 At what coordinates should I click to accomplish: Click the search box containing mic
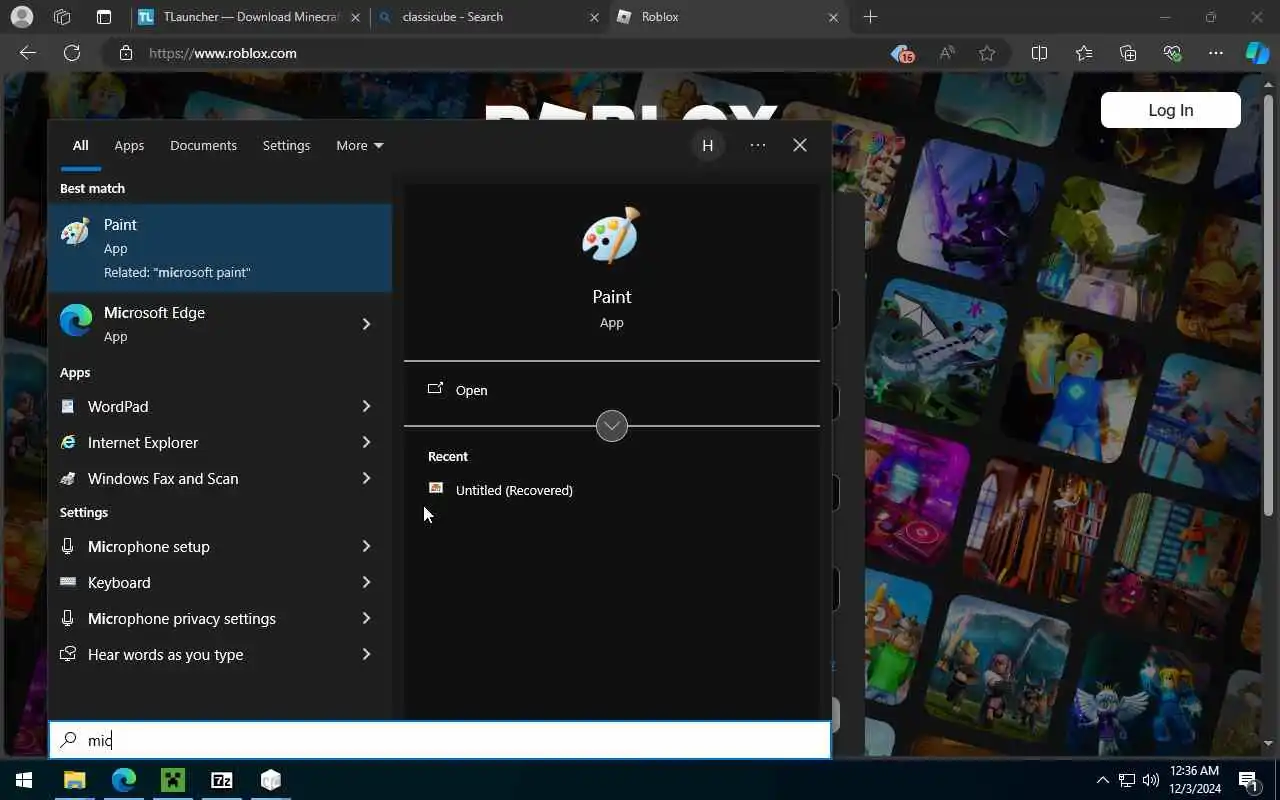pyautogui.click(x=440, y=740)
